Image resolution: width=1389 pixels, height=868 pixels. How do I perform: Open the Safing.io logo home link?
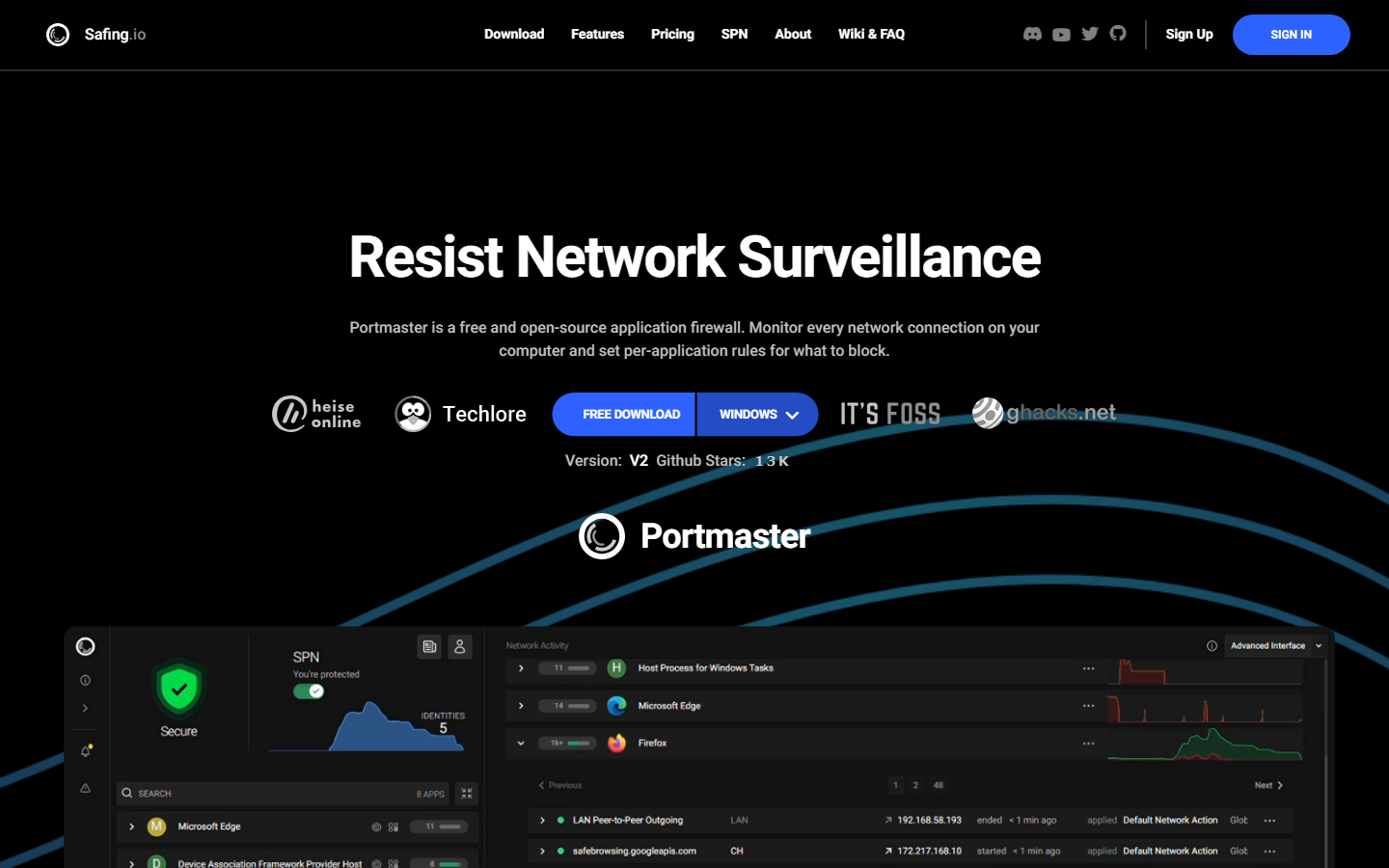(95, 35)
